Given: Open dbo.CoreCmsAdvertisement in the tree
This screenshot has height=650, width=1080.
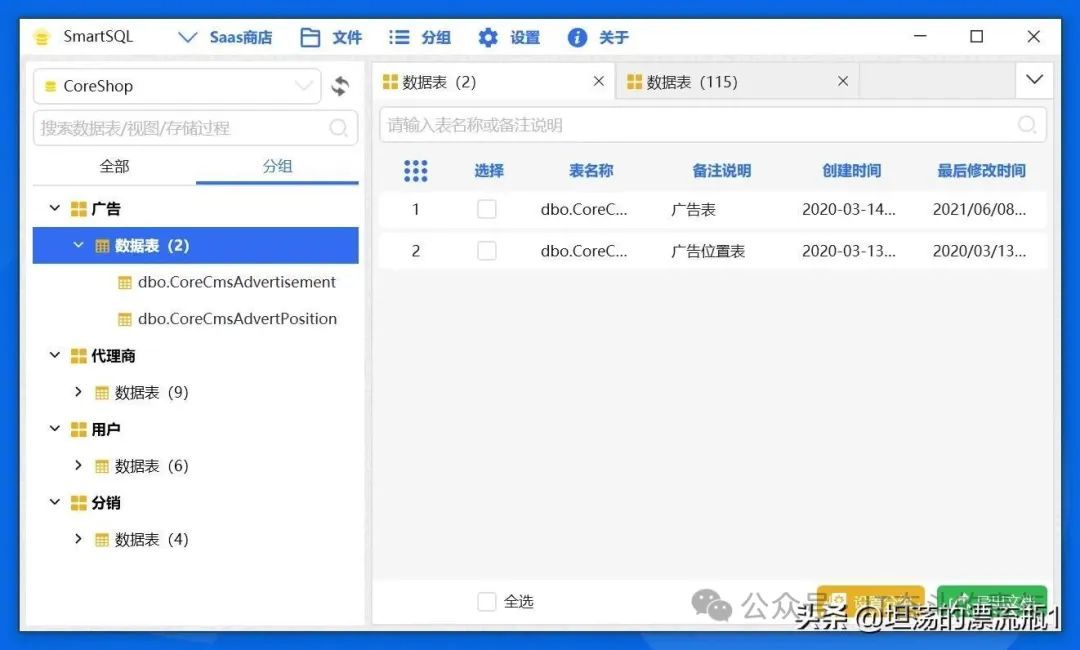Looking at the screenshot, I should 236,282.
